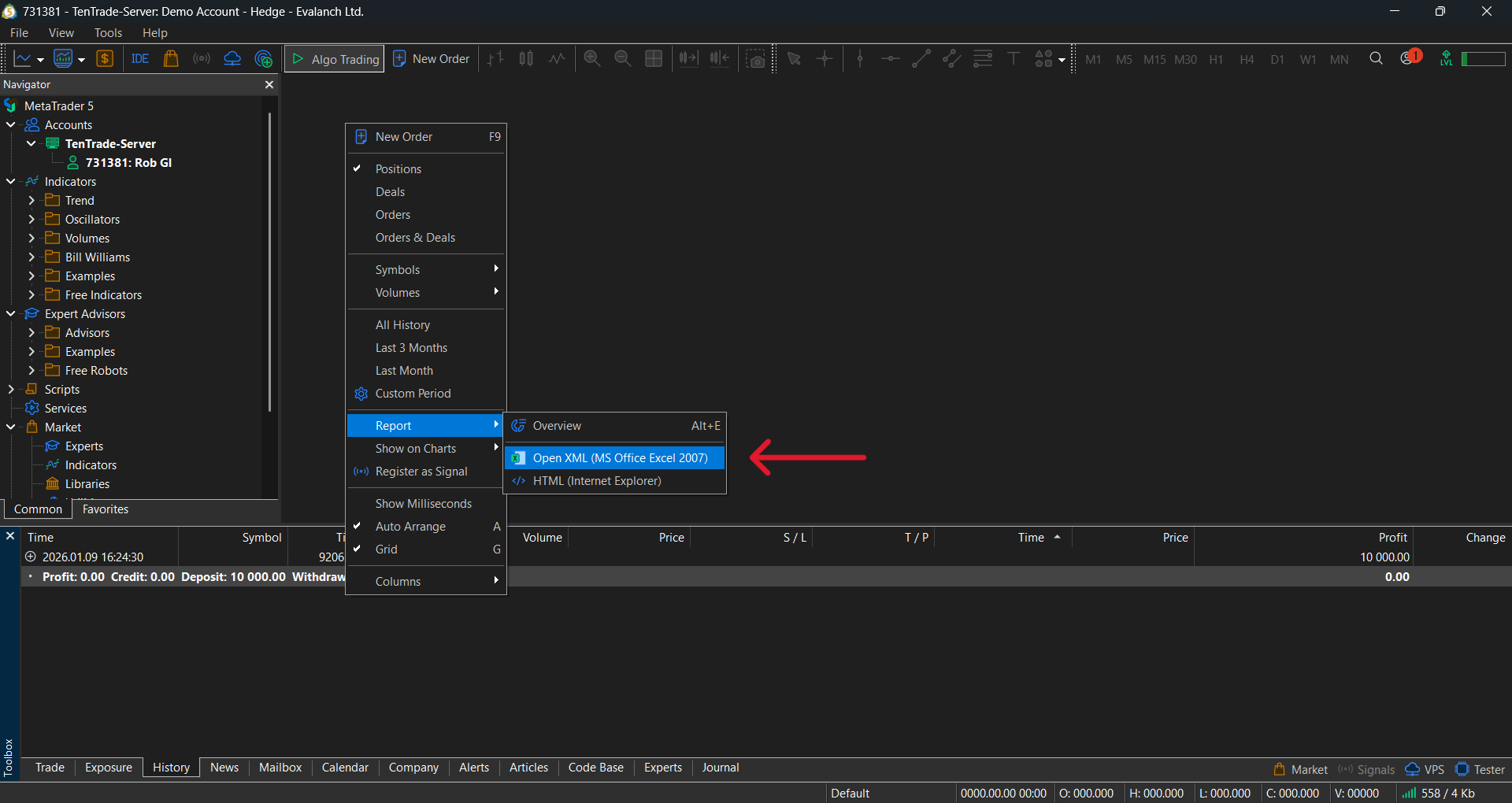This screenshot has width=1512, height=803.
Task: Open the Tools menu
Action: (x=108, y=33)
